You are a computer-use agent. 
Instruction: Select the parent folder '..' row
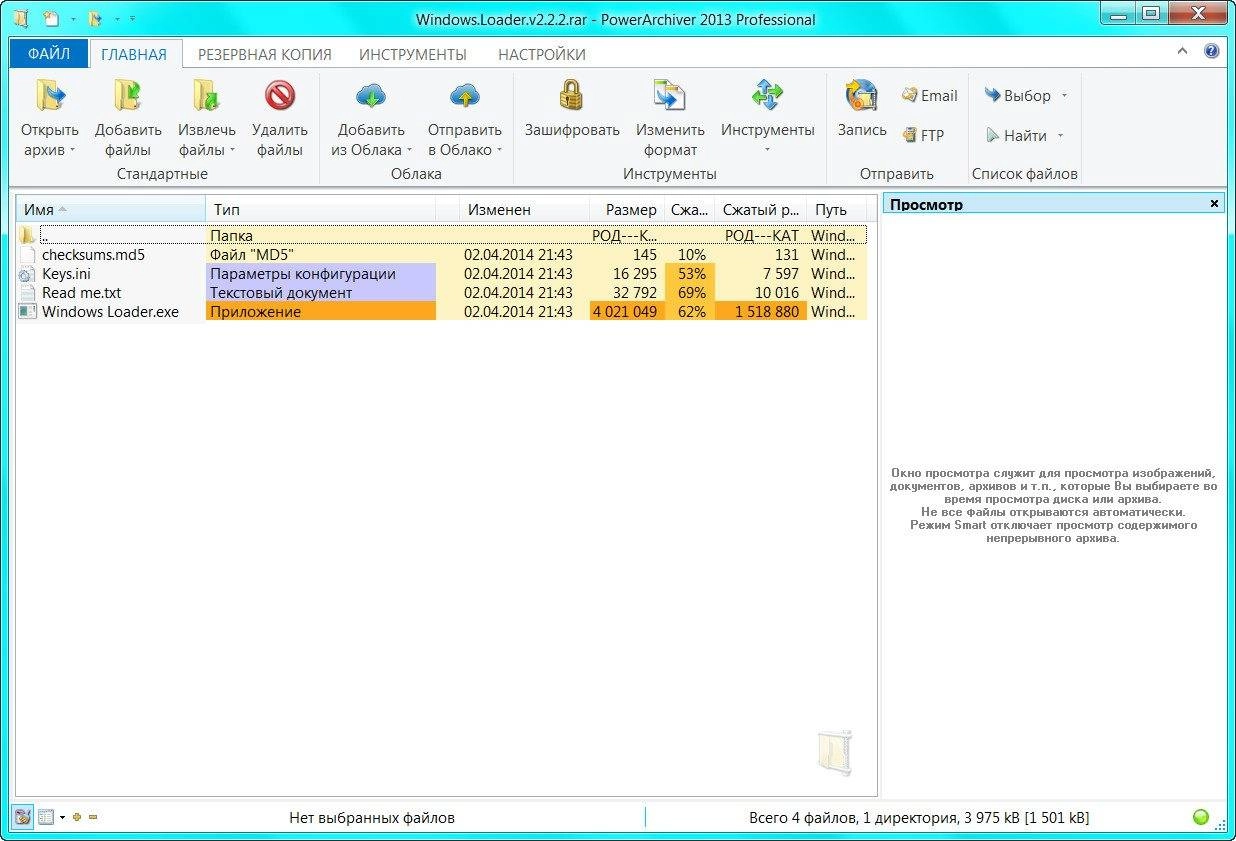click(x=442, y=236)
